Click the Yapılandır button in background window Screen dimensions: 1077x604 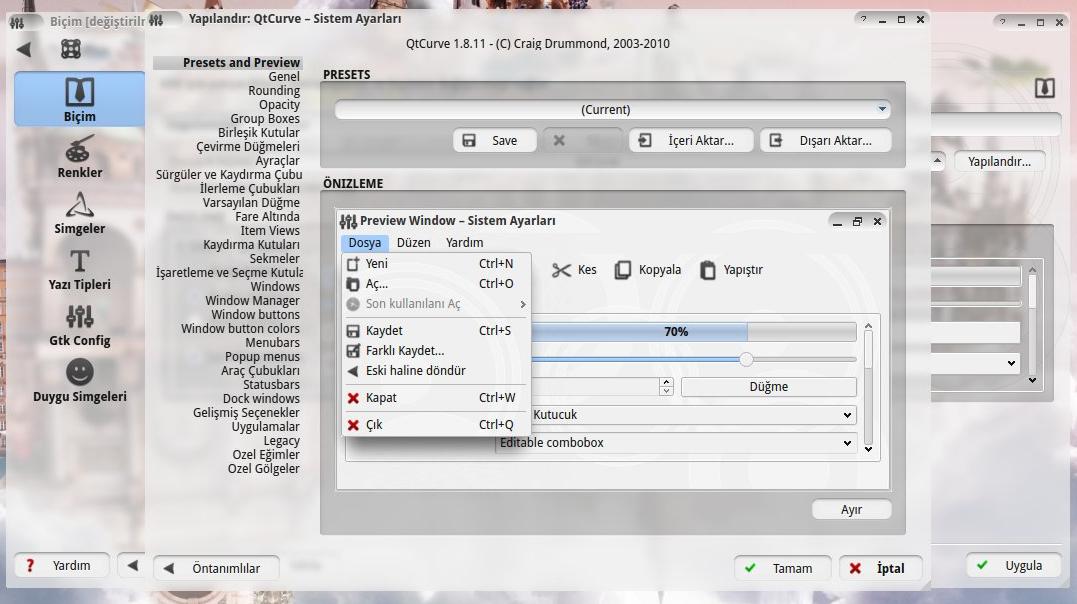coord(999,161)
